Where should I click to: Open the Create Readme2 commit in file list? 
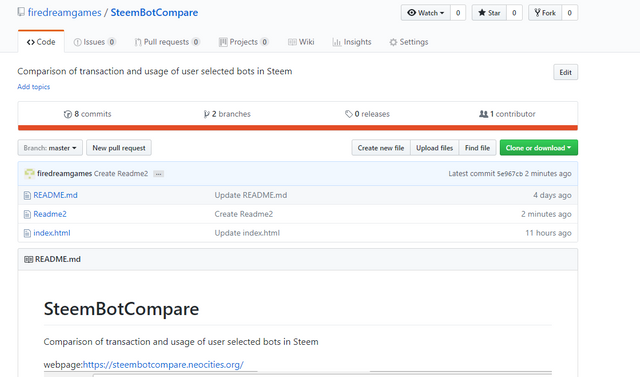pos(244,214)
